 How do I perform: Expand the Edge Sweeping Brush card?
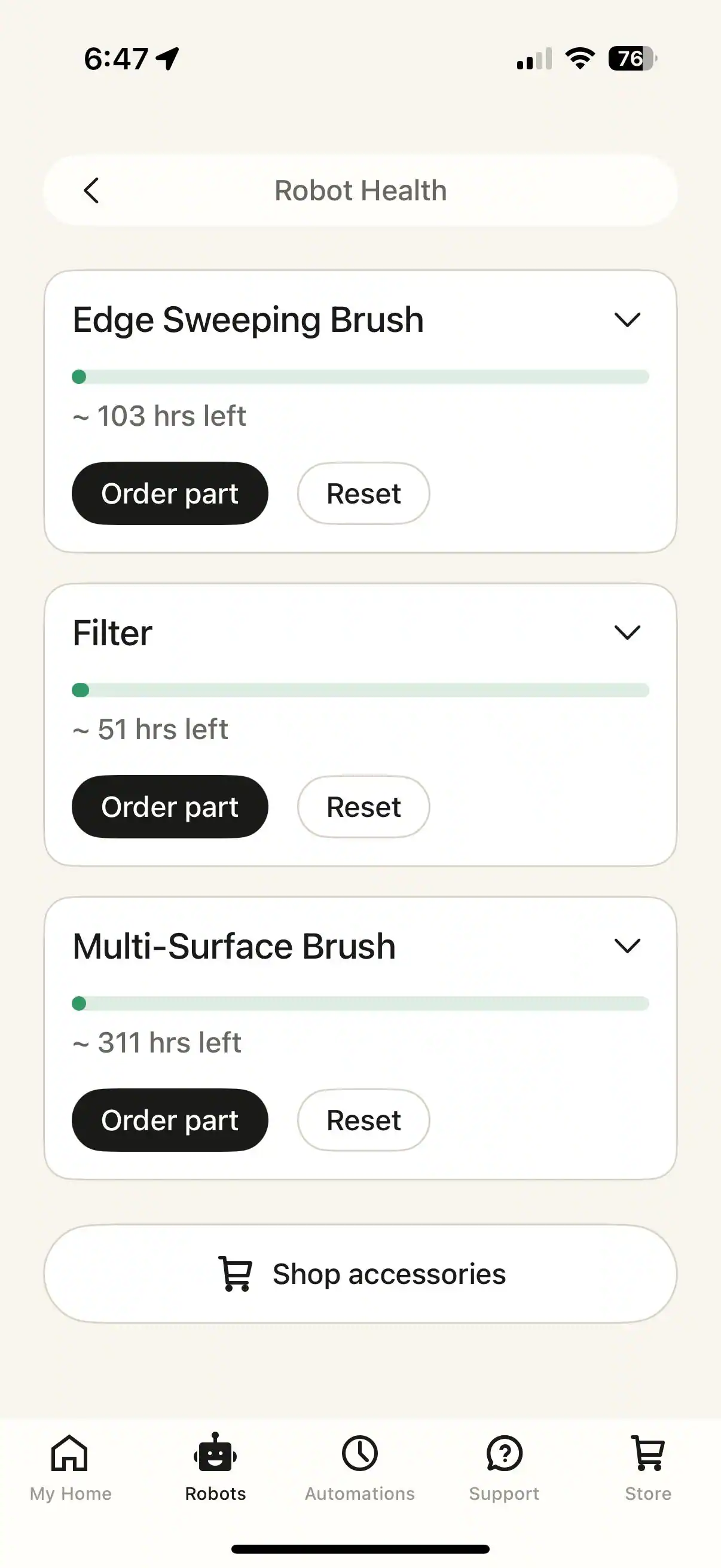[627, 319]
